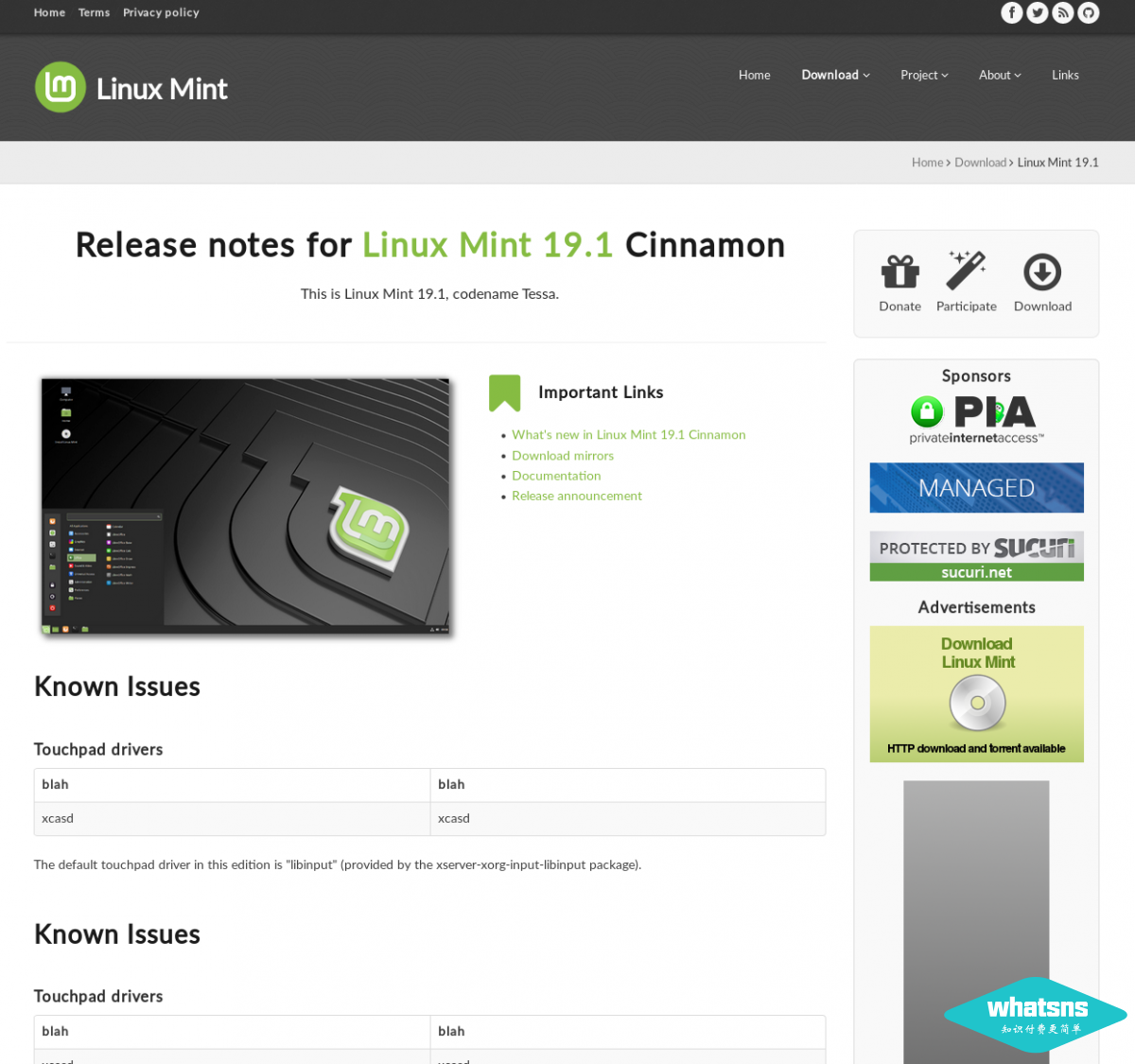Open the RSS feed icon

pyautogui.click(x=1063, y=12)
